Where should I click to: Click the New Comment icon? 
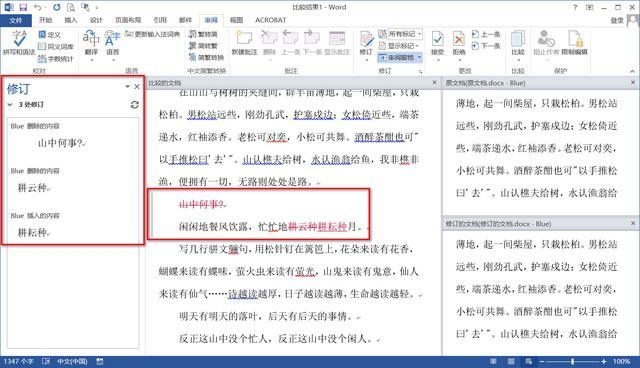[x=244, y=43]
